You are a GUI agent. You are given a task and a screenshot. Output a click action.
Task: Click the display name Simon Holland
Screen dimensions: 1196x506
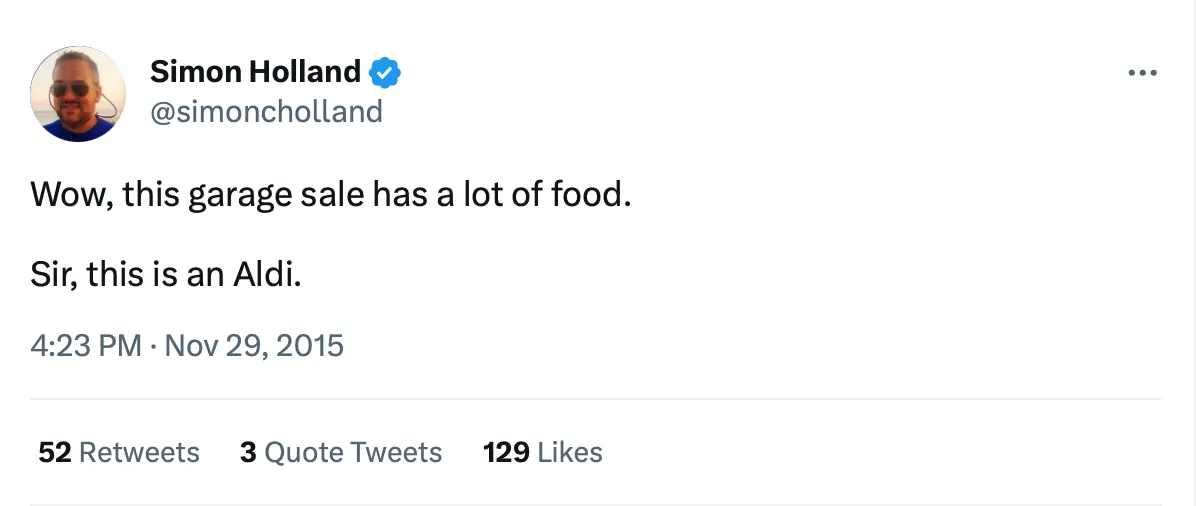255,72
